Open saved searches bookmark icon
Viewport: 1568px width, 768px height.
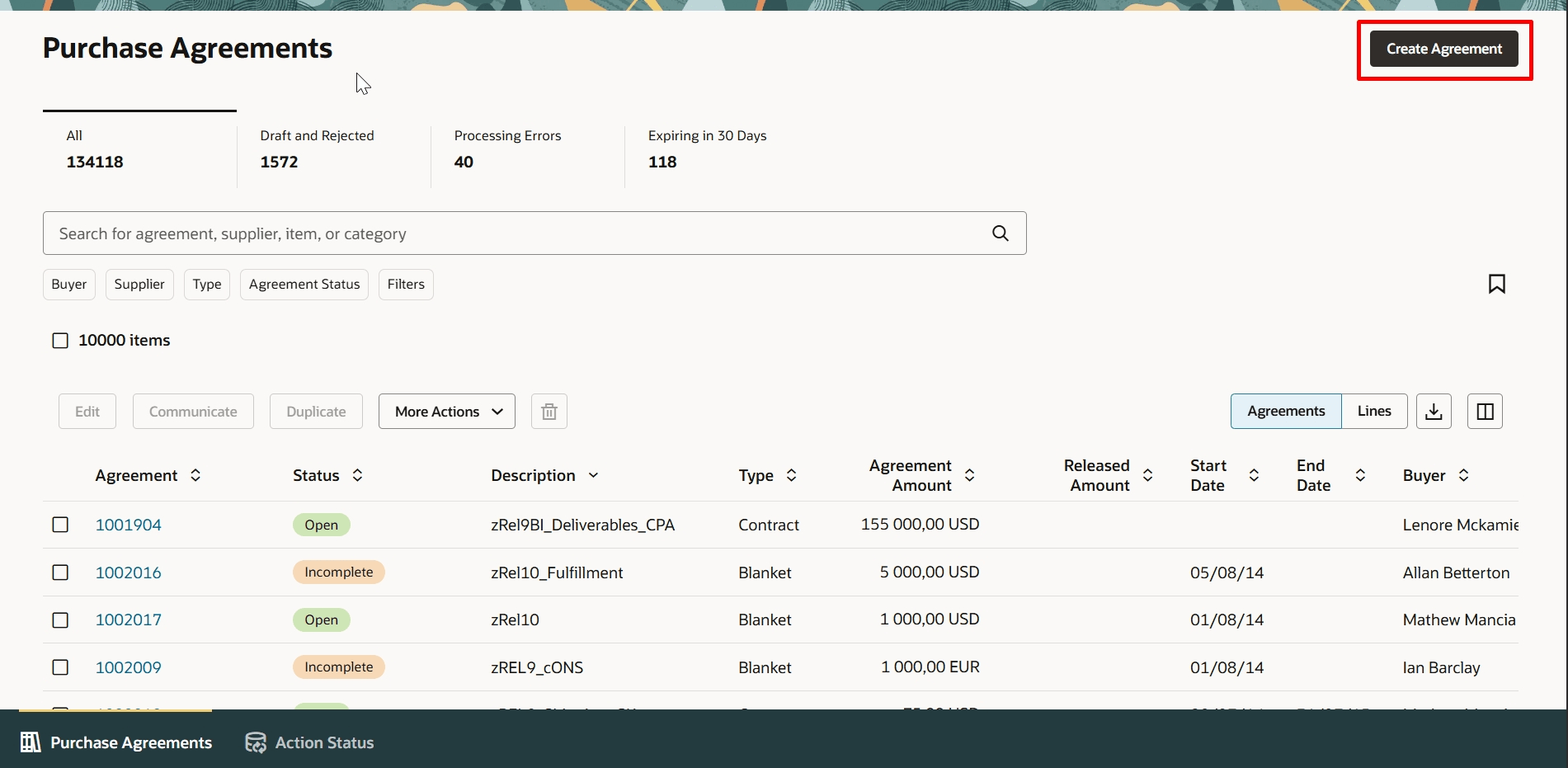click(x=1496, y=284)
